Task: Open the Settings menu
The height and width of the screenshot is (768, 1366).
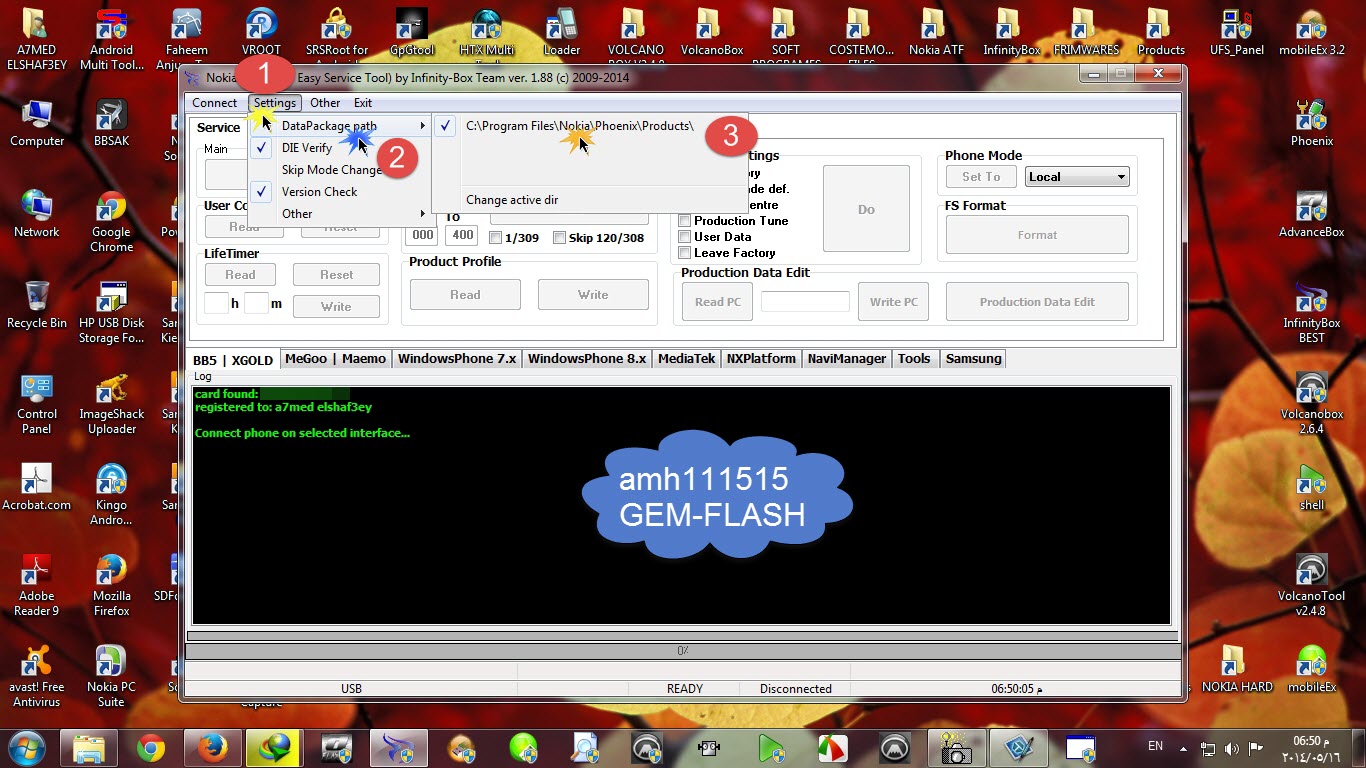Action: pyautogui.click(x=274, y=103)
